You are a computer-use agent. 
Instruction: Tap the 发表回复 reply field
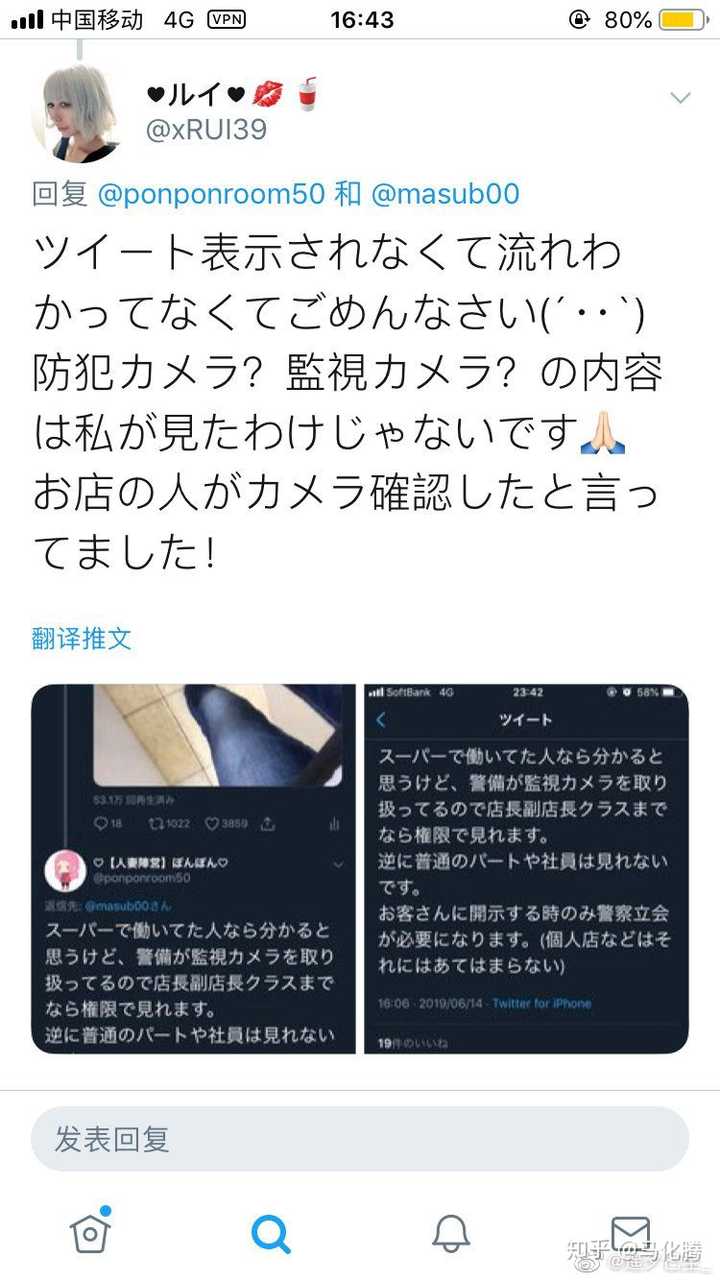[x=360, y=1138]
